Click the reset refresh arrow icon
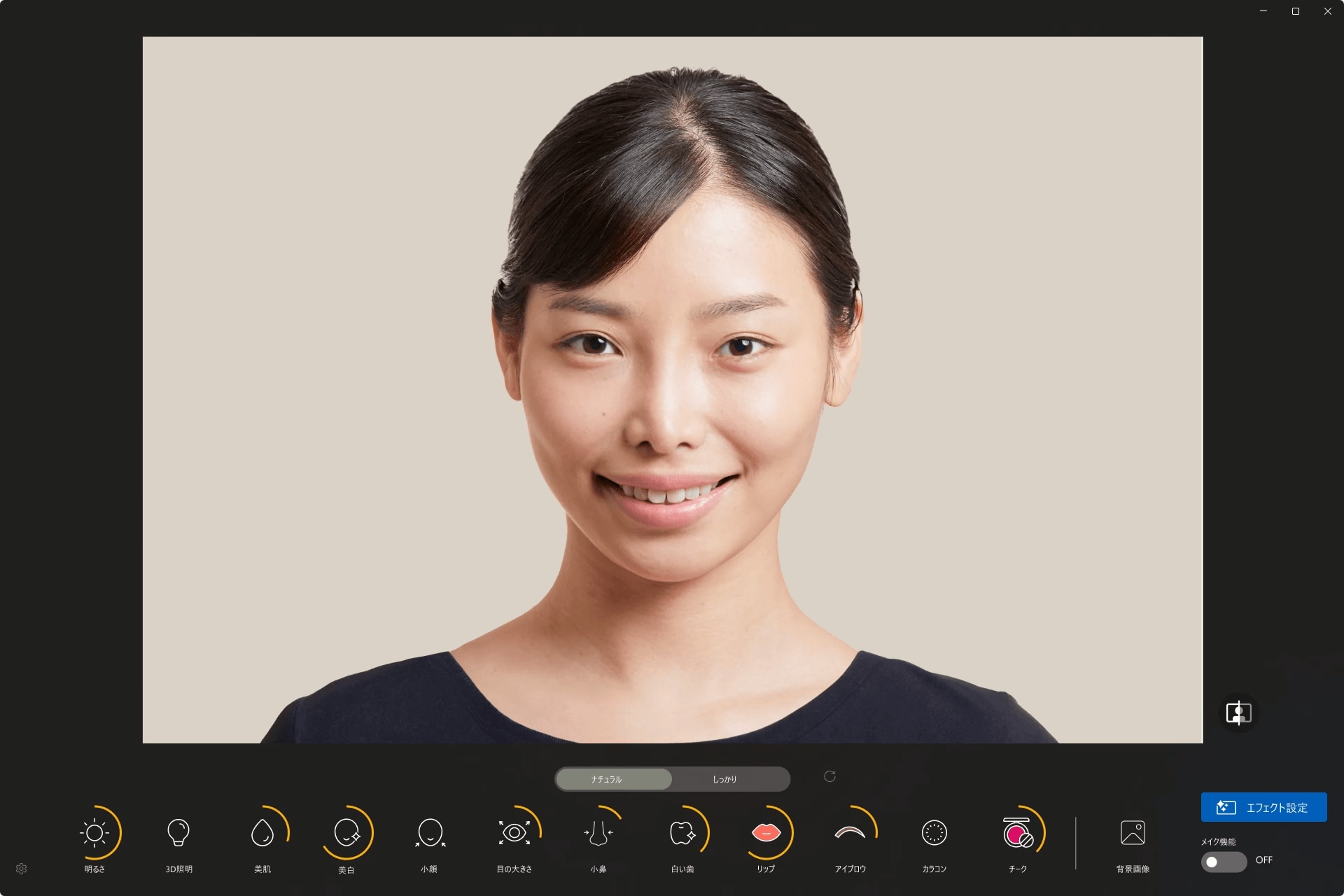Screen dimensions: 1344x896 829,776
